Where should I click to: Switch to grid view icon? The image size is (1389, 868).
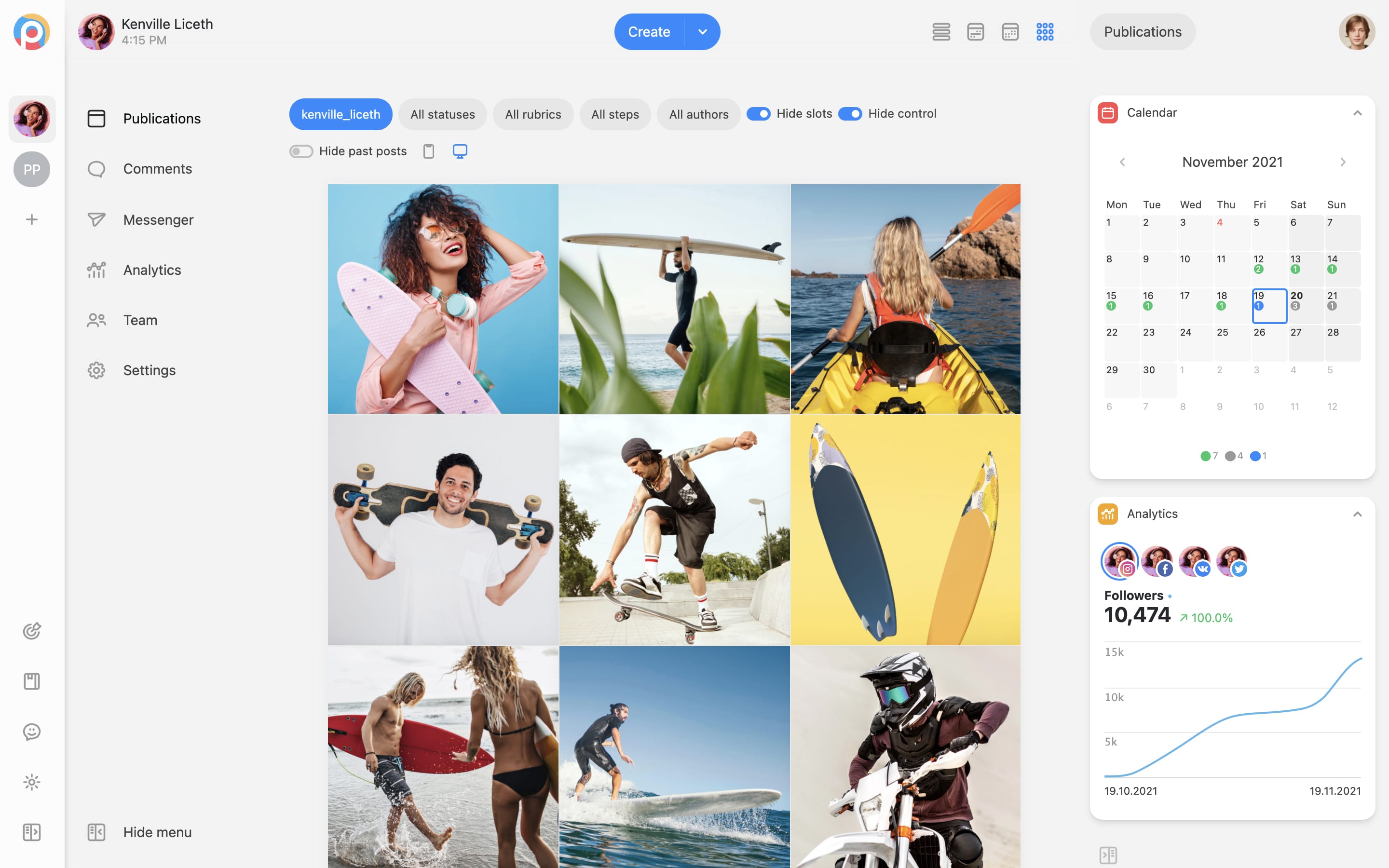coord(1045,32)
